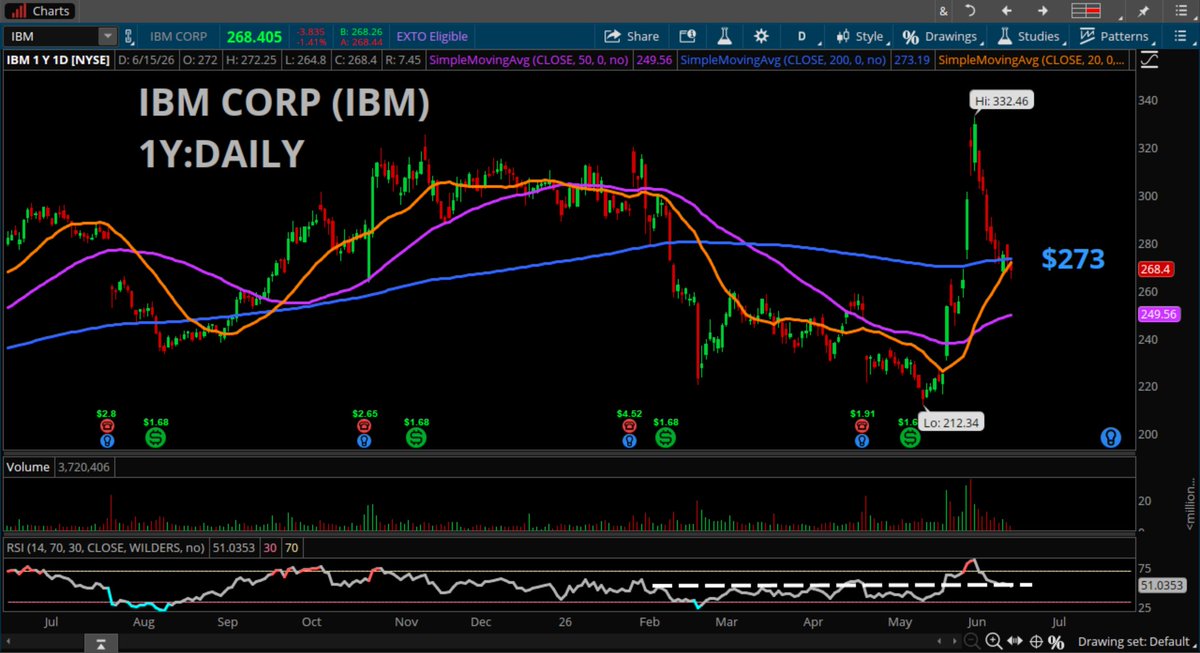
Task: Click the bottom percent drawing icon
Action: click(1056, 641)
